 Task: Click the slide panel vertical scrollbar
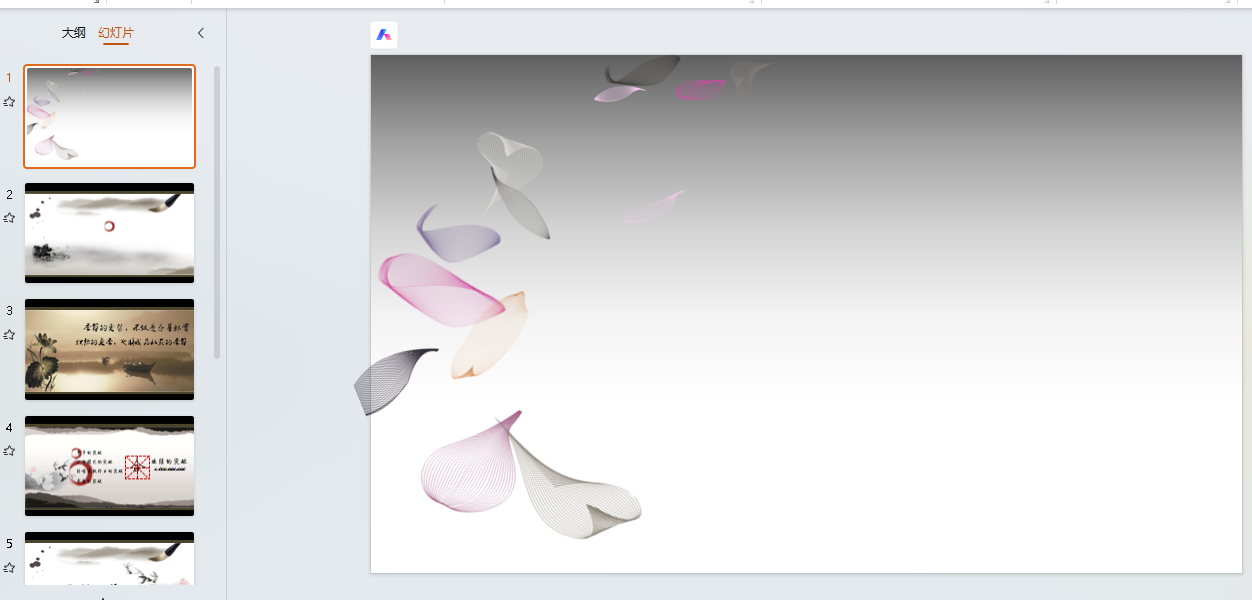coord(217,212)
